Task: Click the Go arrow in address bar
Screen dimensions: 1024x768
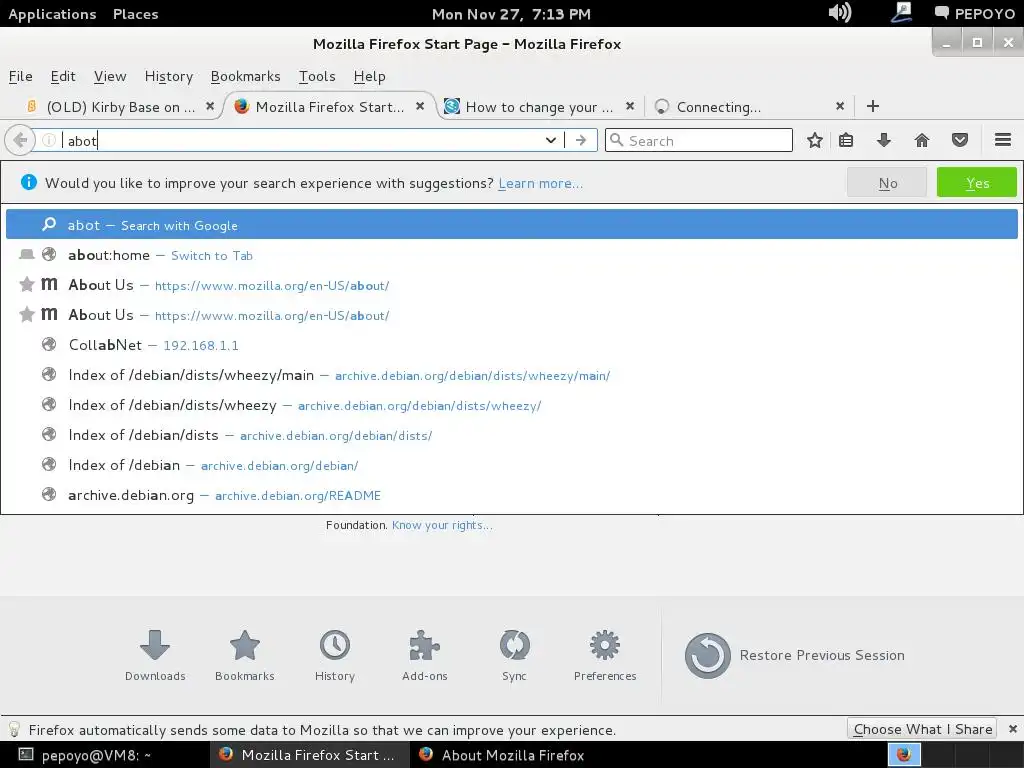Action: click(x=581, y=140)
